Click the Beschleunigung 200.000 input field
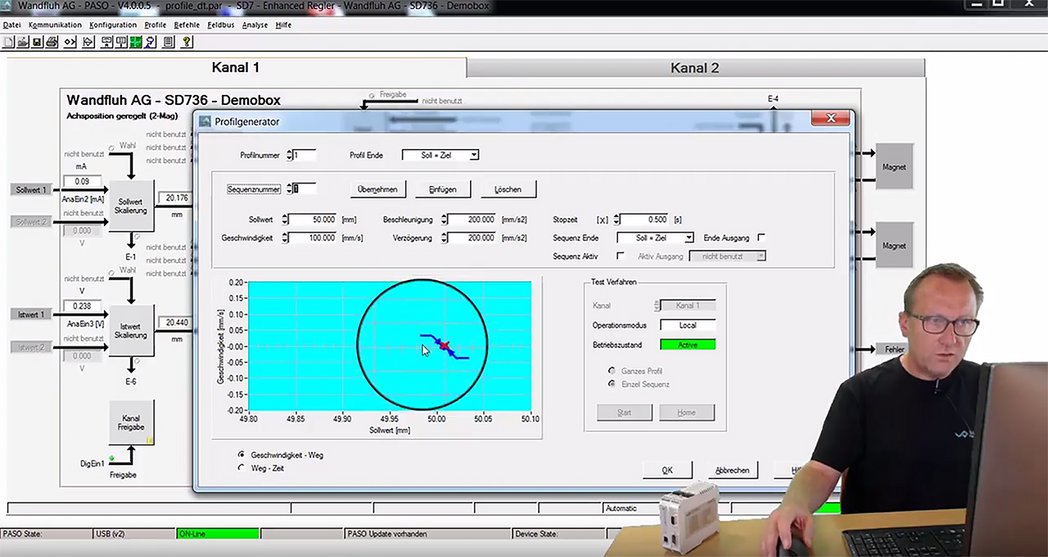The image size is (1048, 557). click(472, 219)
